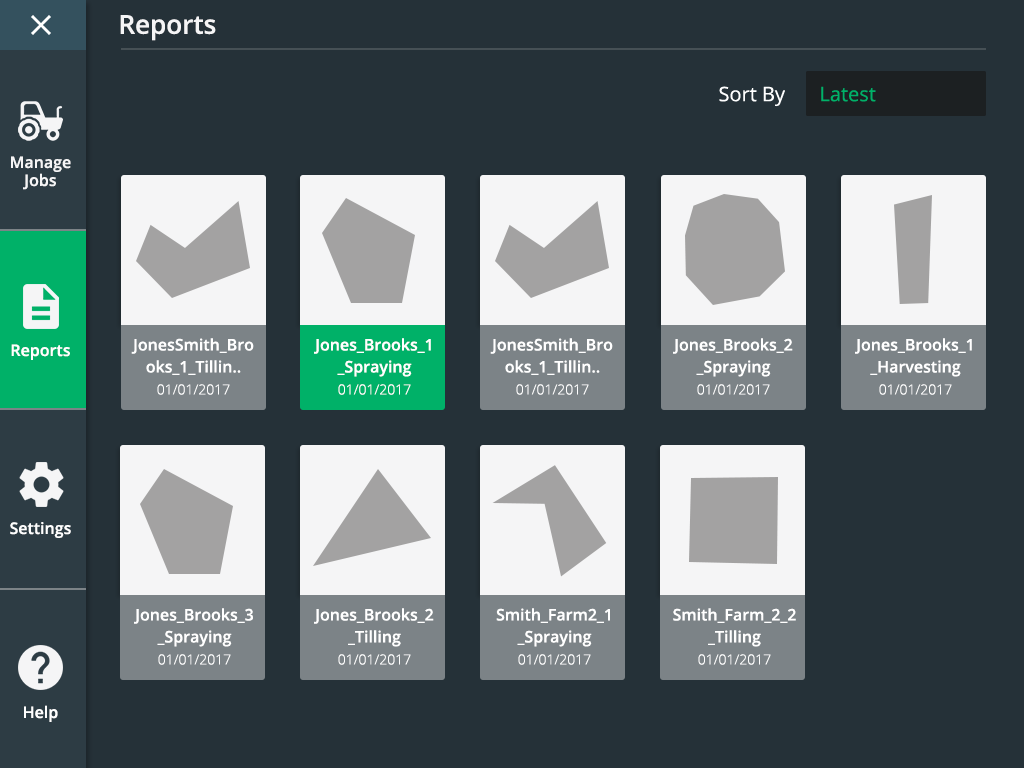Click the Help question mark icon
Image resolution: width=1024 pixels, height=768 pixels.
pos(41,668)
